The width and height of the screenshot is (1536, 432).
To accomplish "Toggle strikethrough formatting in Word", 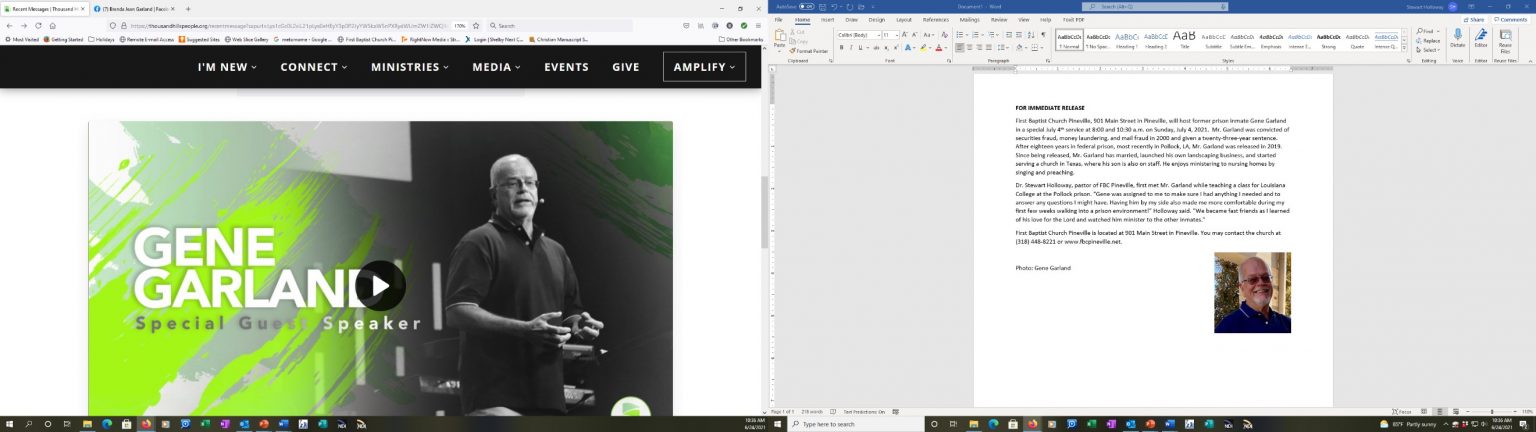I will click(x=876, y=47).
